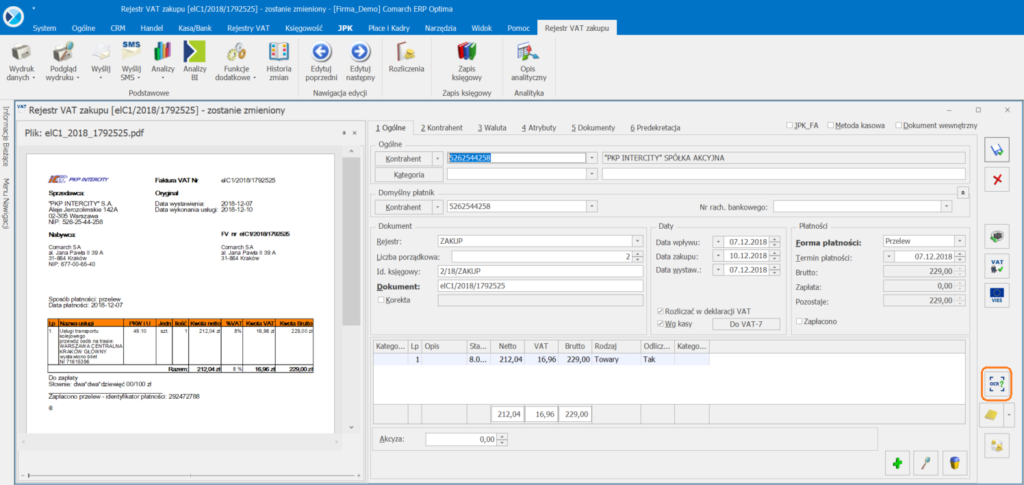Viewport: 1024px width, 485px height.
Task: Open the Rejestry VAT menu
Action: (248, 28)
